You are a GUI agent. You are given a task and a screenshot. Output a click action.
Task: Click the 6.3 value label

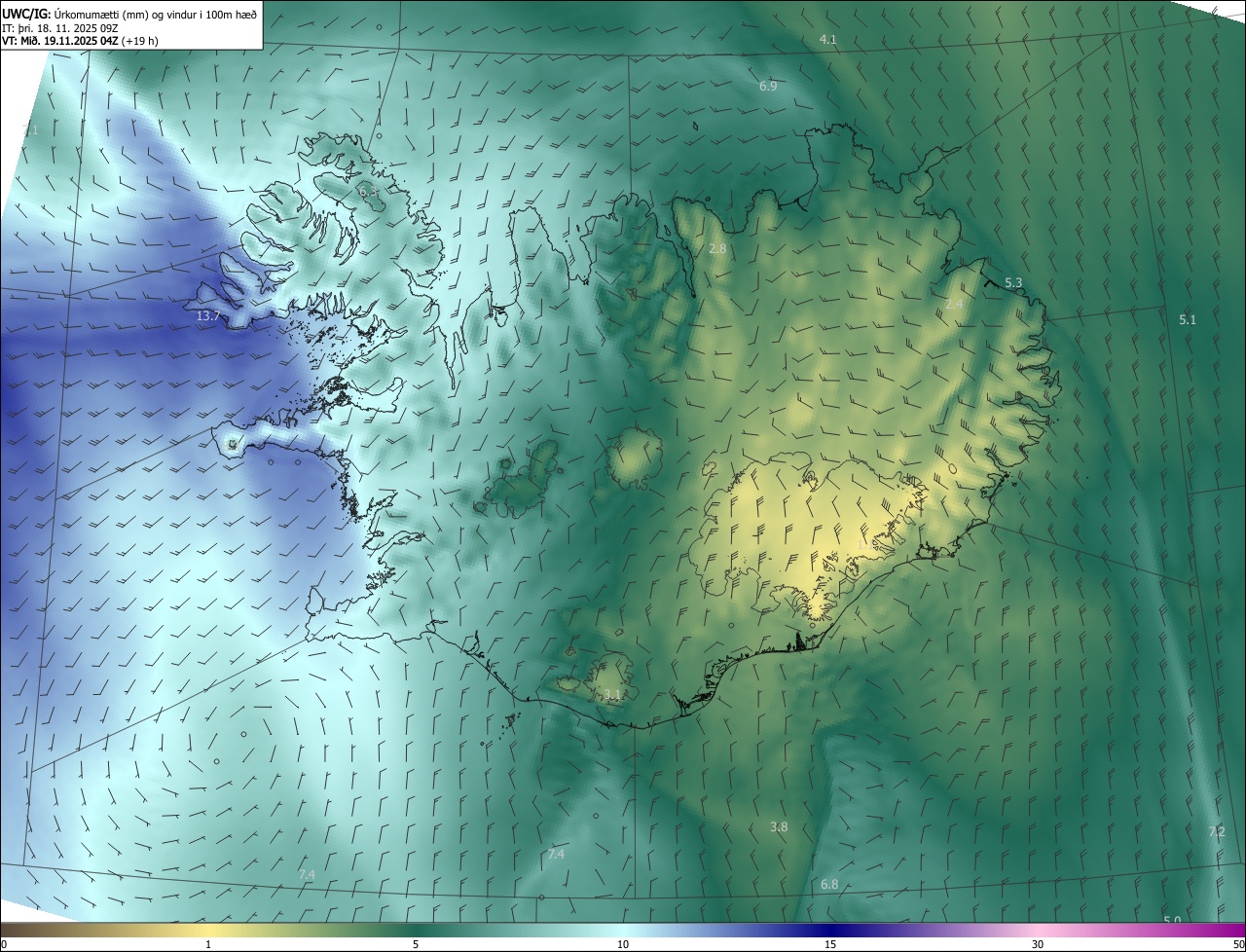click(369, 193)
